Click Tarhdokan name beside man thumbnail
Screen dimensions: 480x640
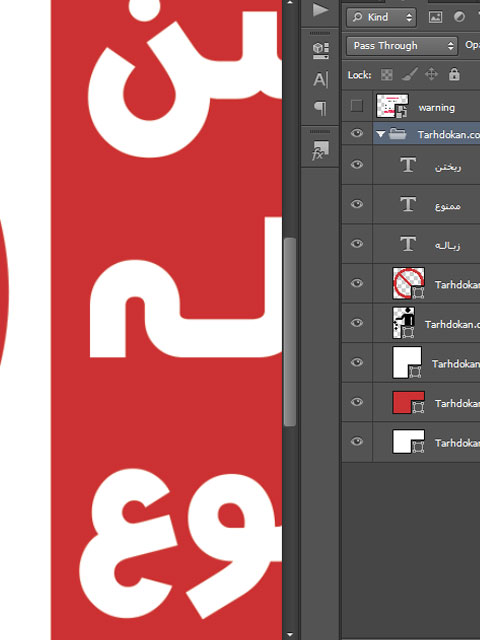point(452,324)
